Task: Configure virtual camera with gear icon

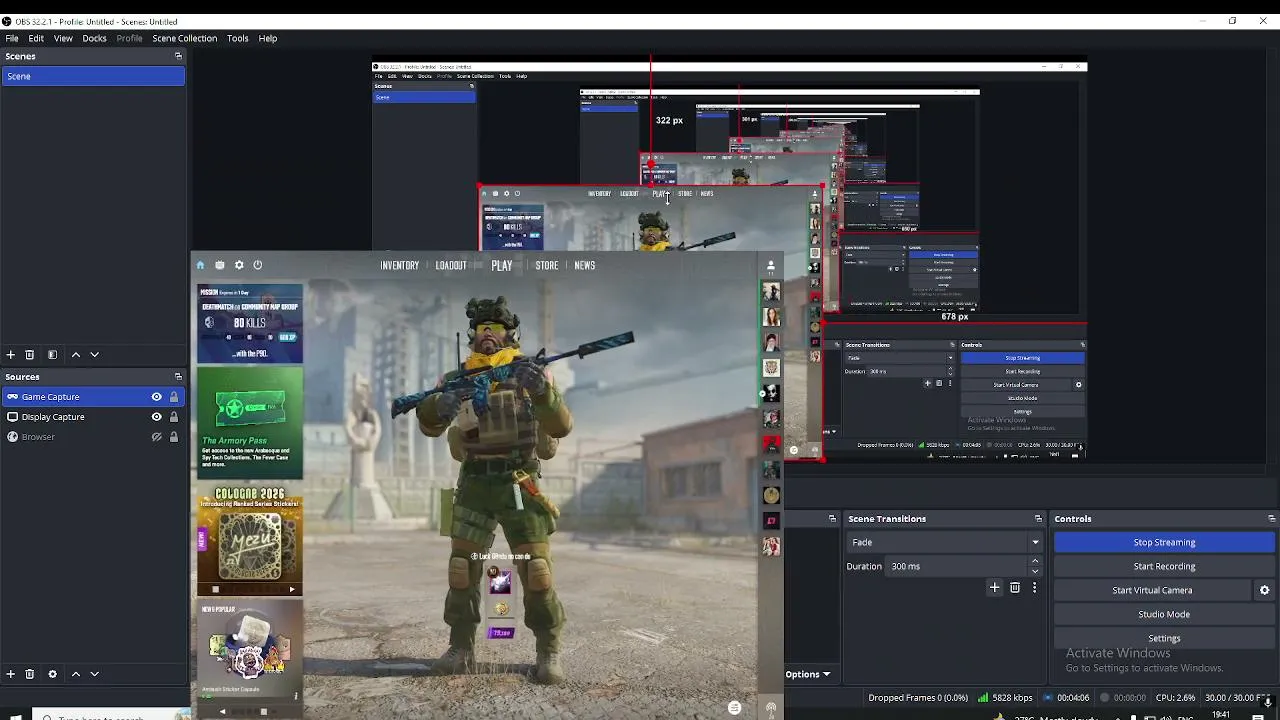Action: click(1264, 590)
